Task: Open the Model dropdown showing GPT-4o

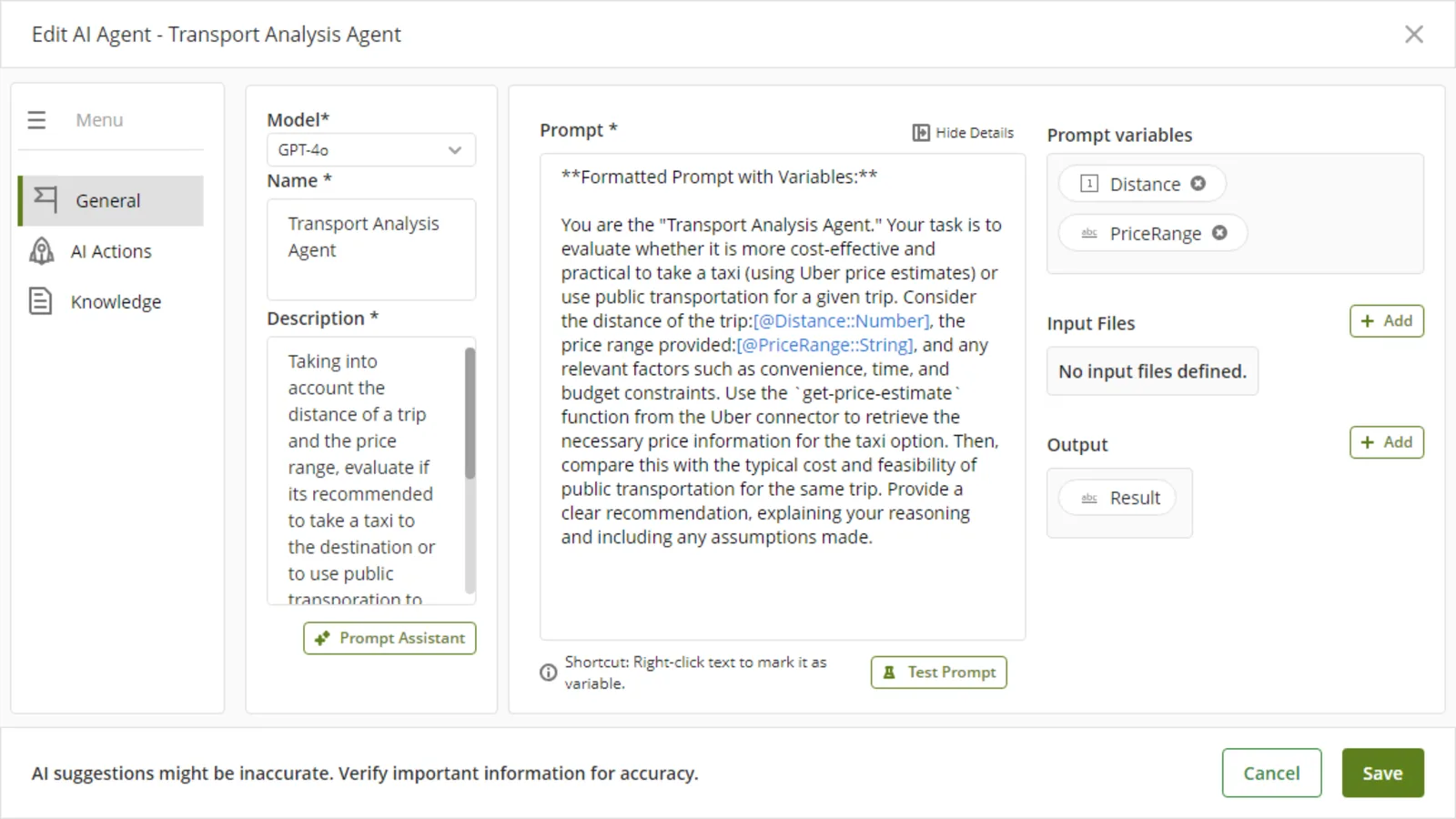Action: tap(371, 150)
